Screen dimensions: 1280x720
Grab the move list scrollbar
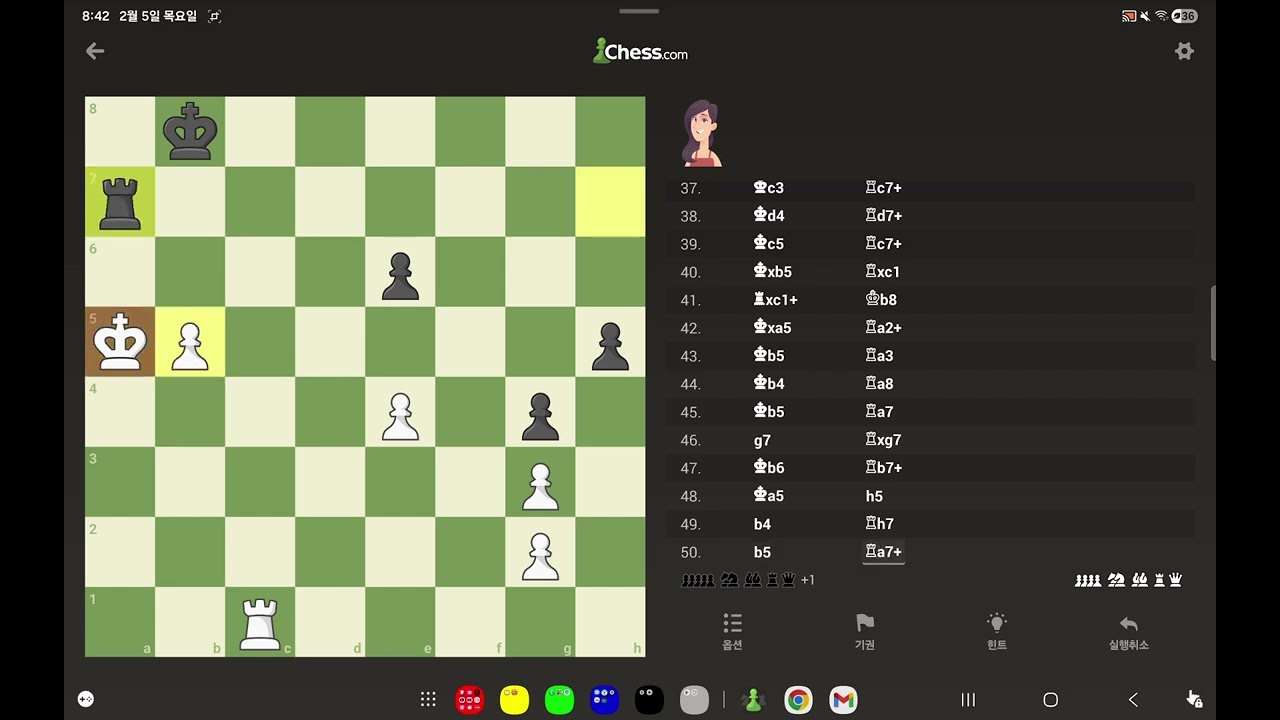click(1213, 323)
